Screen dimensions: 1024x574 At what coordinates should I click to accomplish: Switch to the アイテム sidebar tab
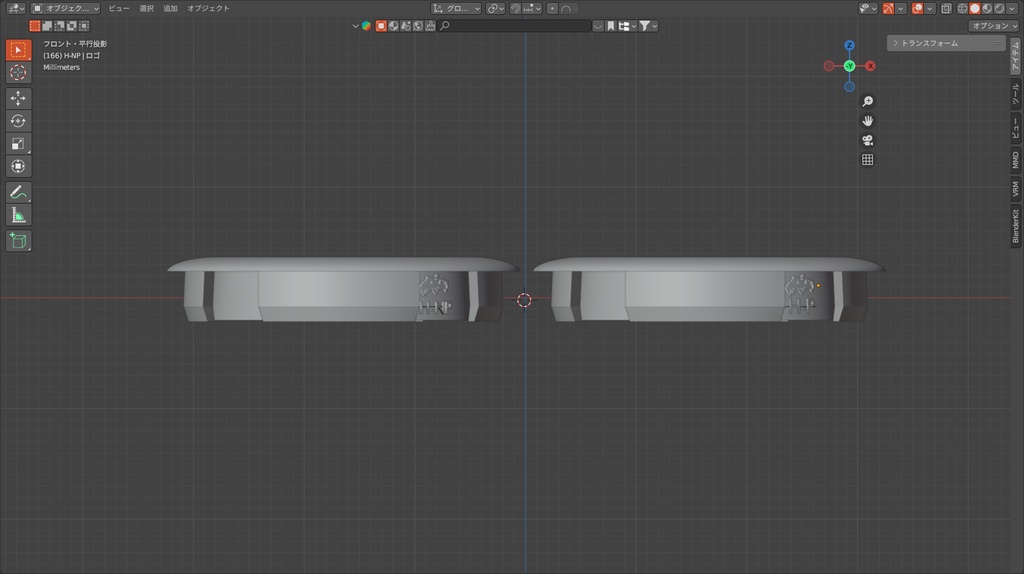point(1016,56)
